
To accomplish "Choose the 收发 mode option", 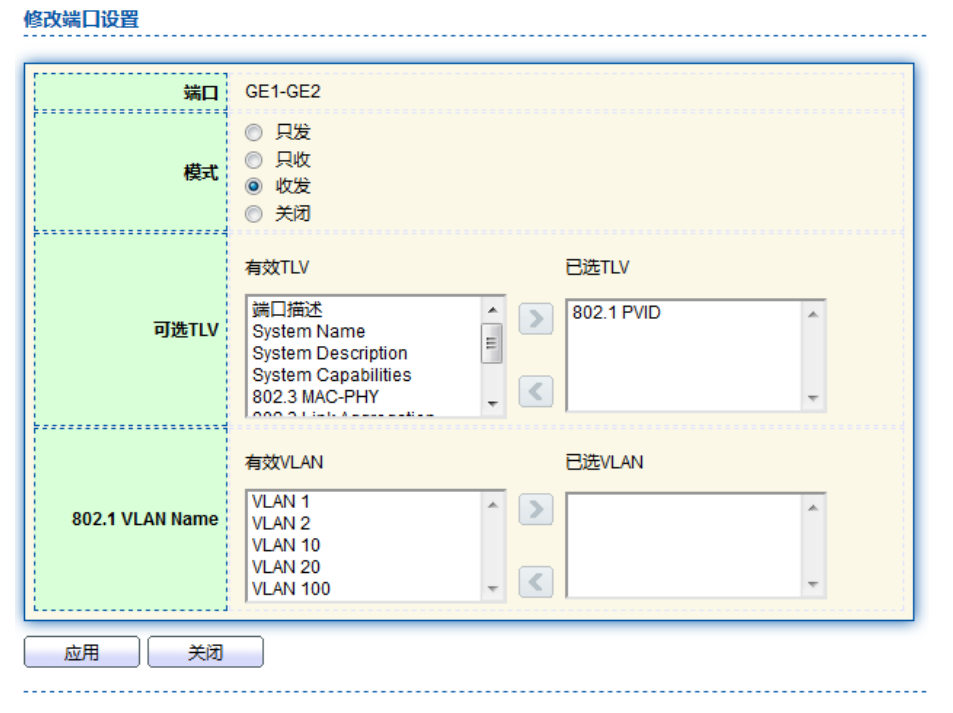I will (x=254, y=186).
